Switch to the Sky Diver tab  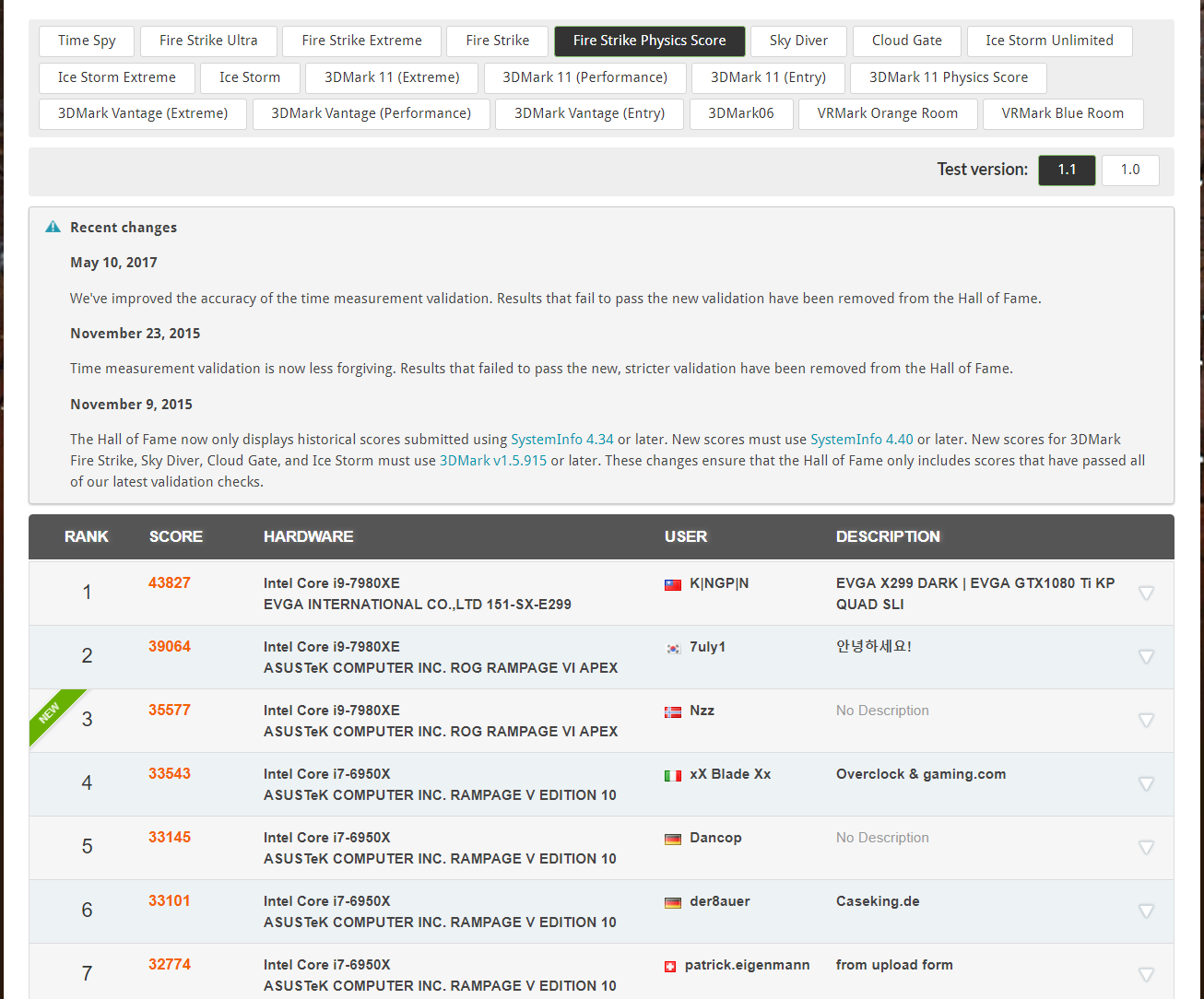pyautogui.click(x=798, y=41)
